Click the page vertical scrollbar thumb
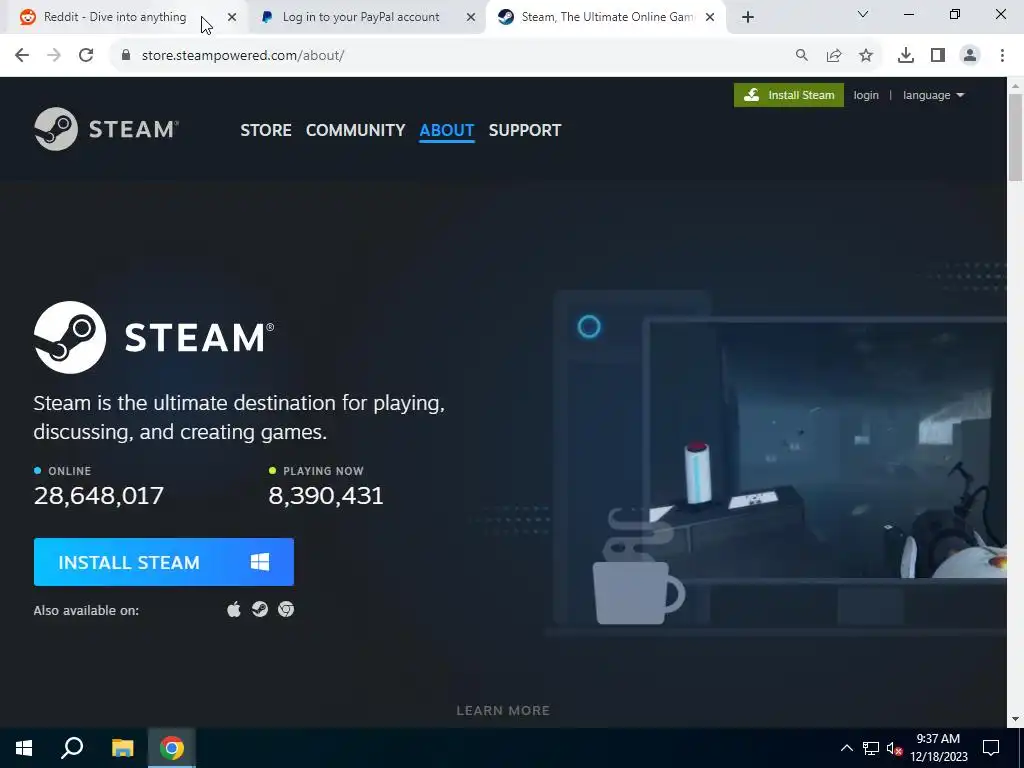 (1015, 137)
